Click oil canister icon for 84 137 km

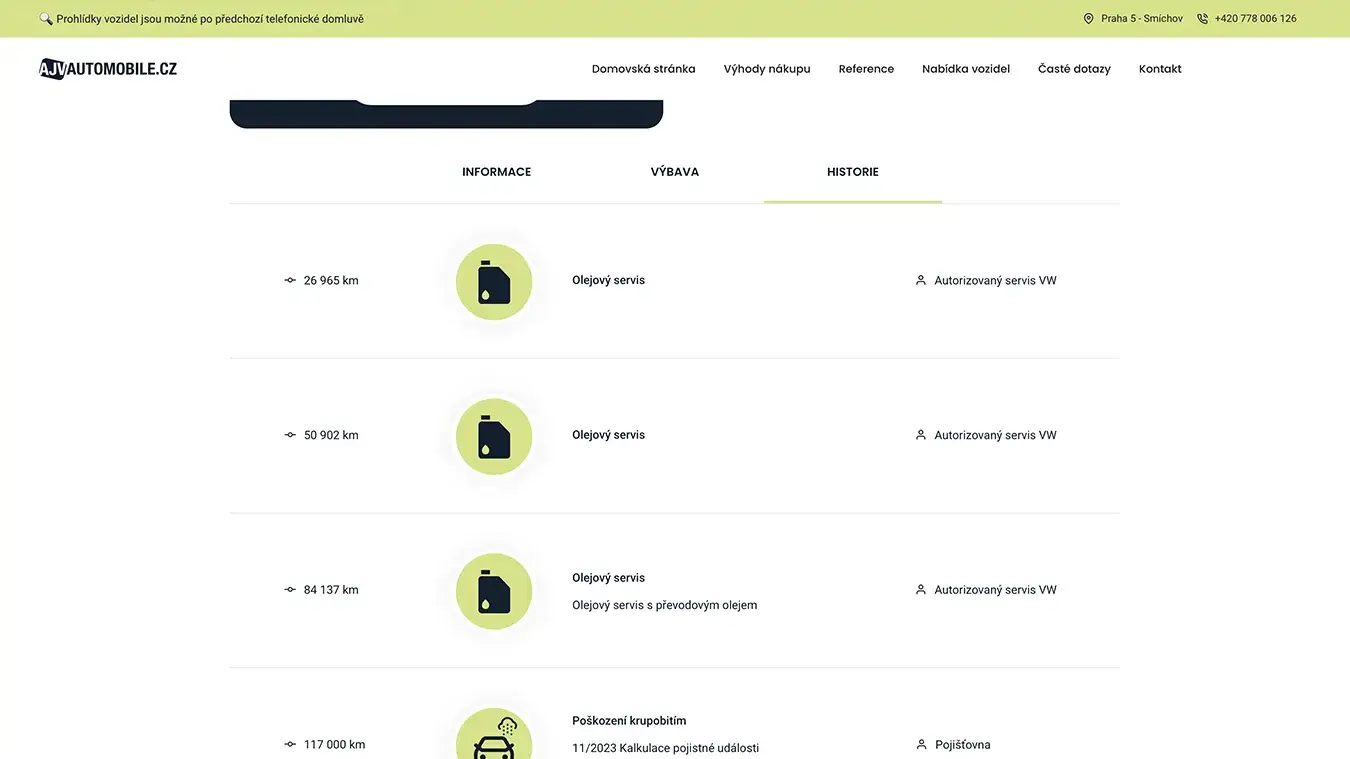click(494, 591)
